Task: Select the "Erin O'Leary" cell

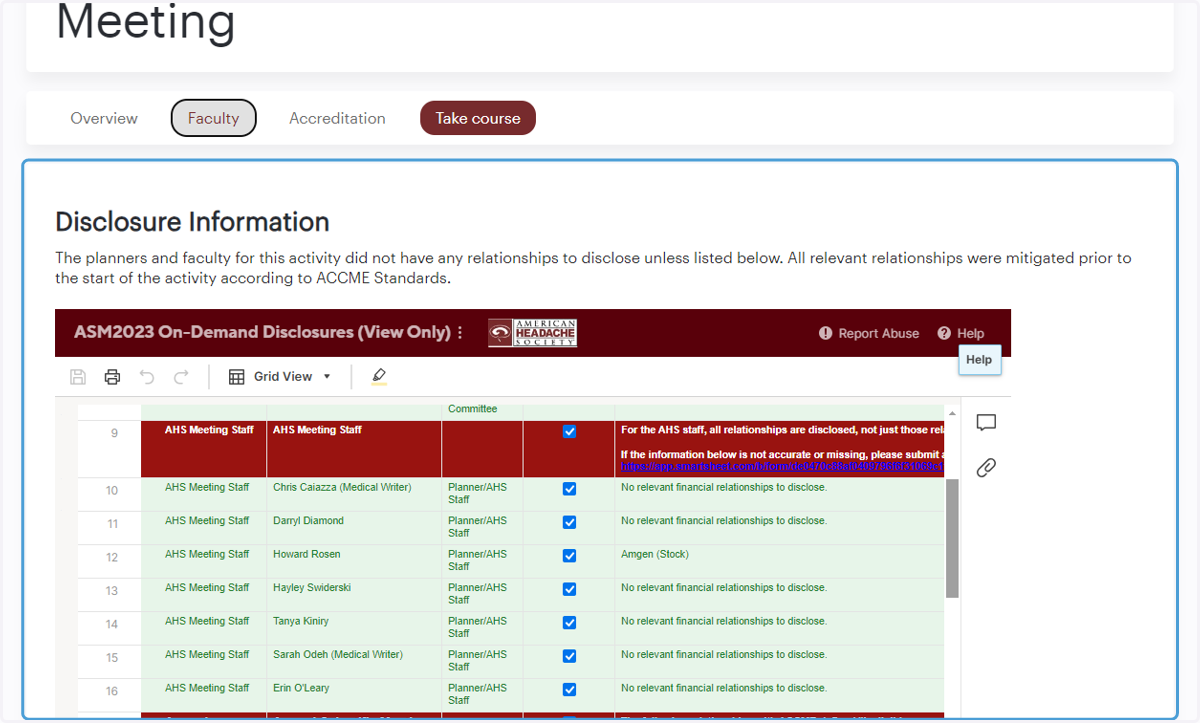Action: point(354,695)
